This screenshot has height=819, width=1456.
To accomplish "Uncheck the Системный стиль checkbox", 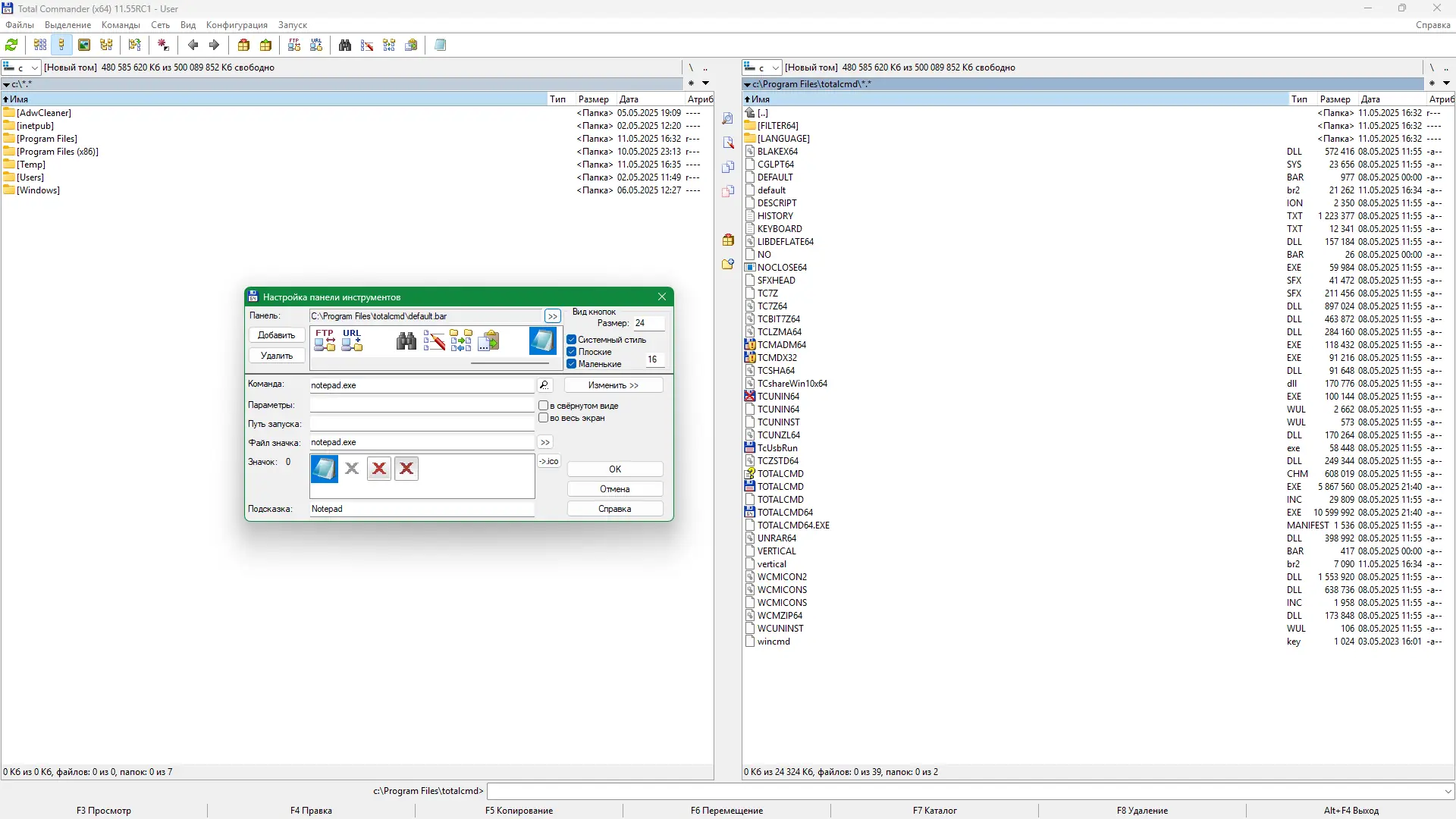I will [x=572, y=340].
